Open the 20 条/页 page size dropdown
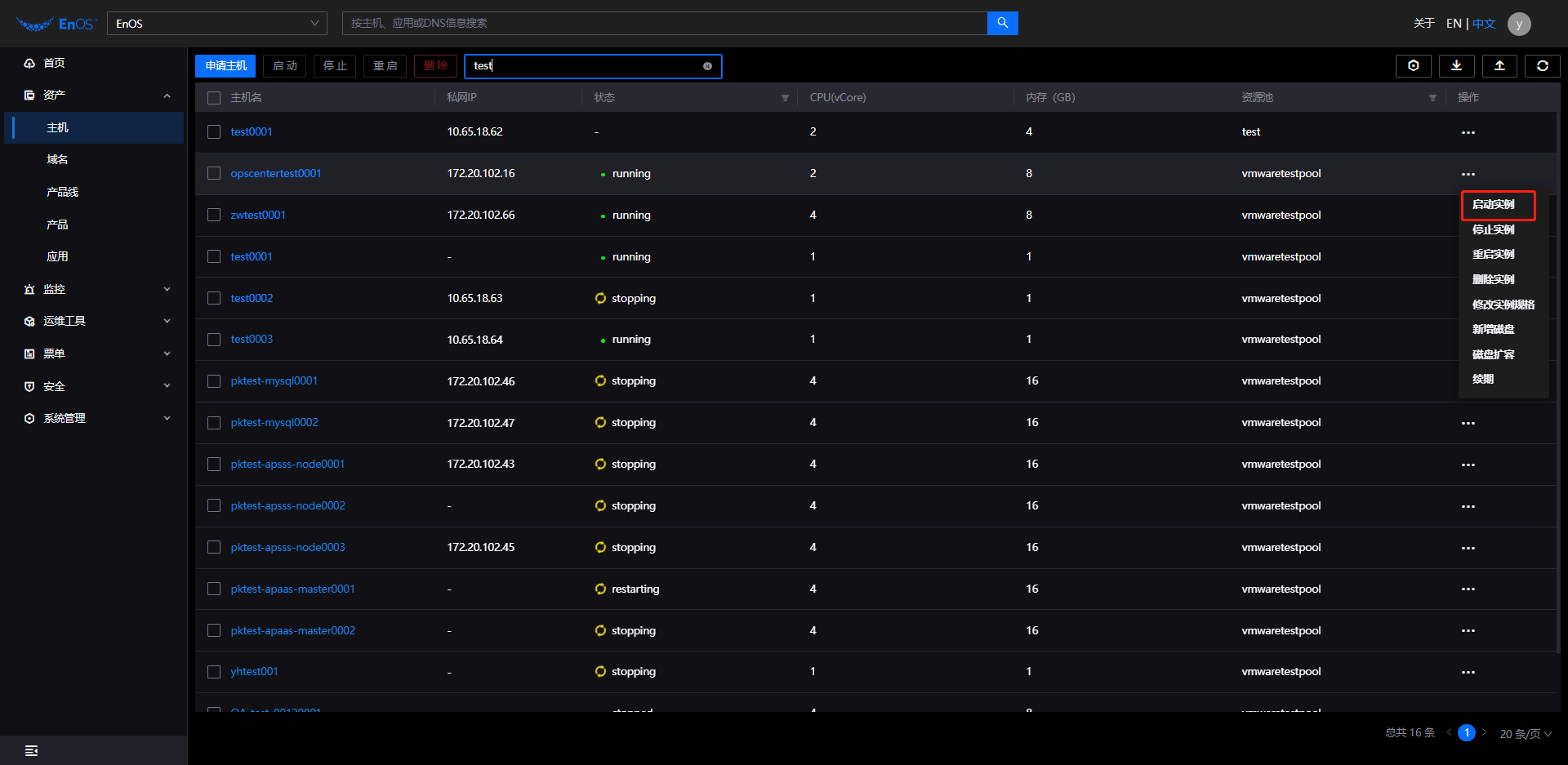Screen dimensions: 1568x765 (1525, 734)
